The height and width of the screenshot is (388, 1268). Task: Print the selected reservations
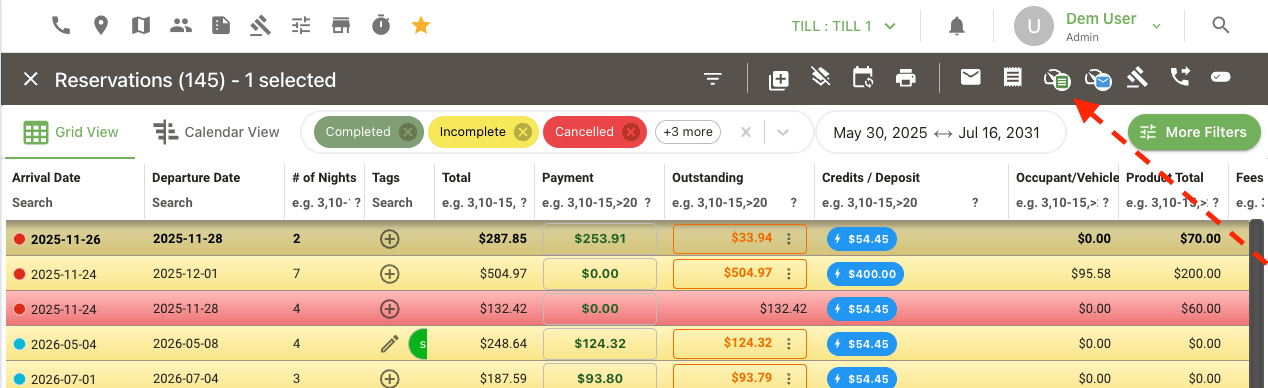(906, 77)
